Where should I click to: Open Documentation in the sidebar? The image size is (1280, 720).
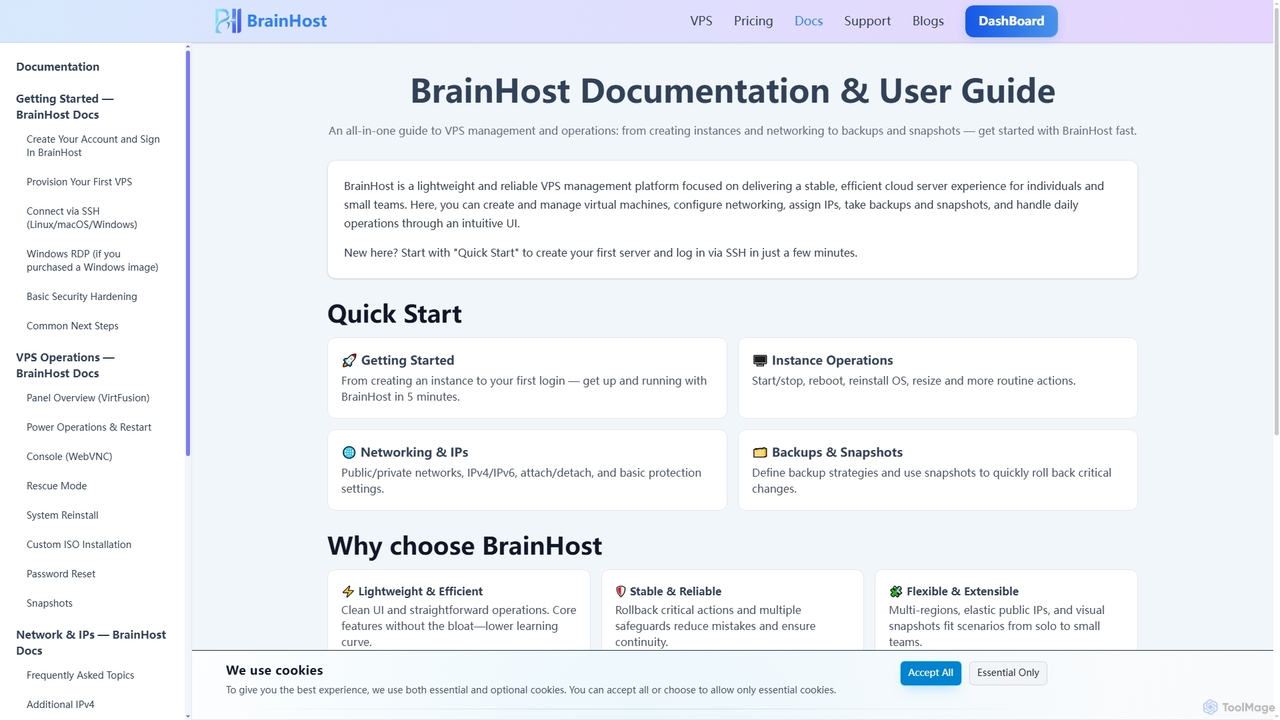(x=58, y=67)
